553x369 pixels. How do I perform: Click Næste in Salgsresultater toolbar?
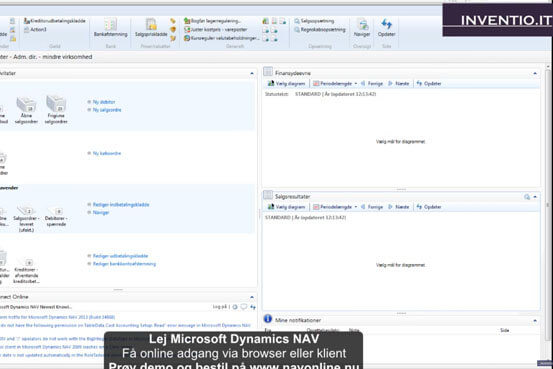[x=399, y=207]
